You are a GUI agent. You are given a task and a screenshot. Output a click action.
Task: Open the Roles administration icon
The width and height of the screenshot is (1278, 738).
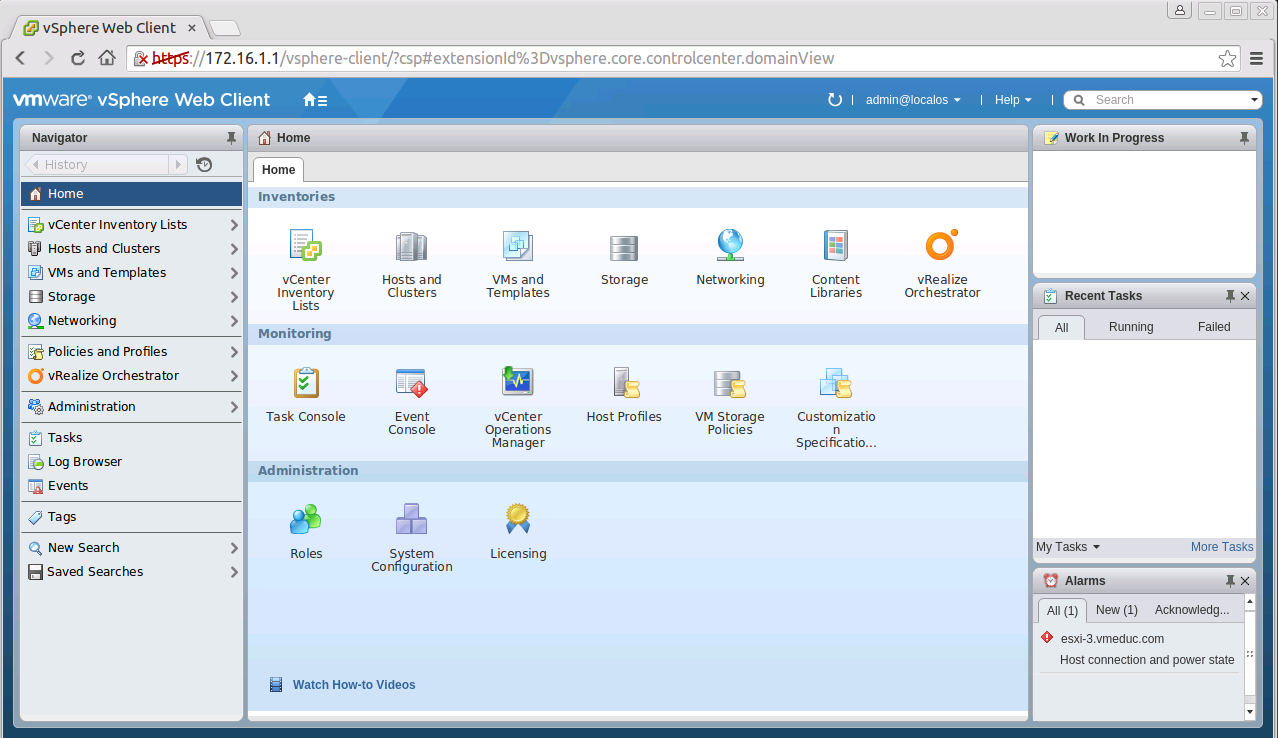coord(306,519)
